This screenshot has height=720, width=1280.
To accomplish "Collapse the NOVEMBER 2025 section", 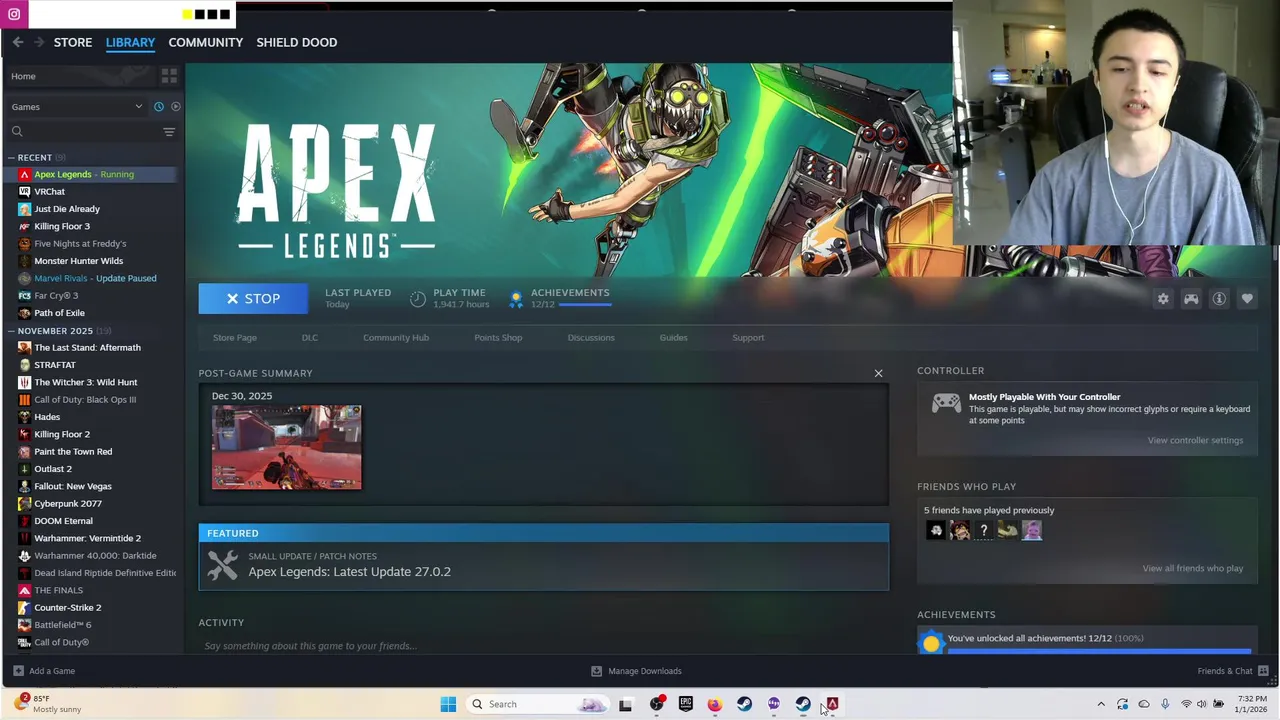I will [x=11, y=331].
